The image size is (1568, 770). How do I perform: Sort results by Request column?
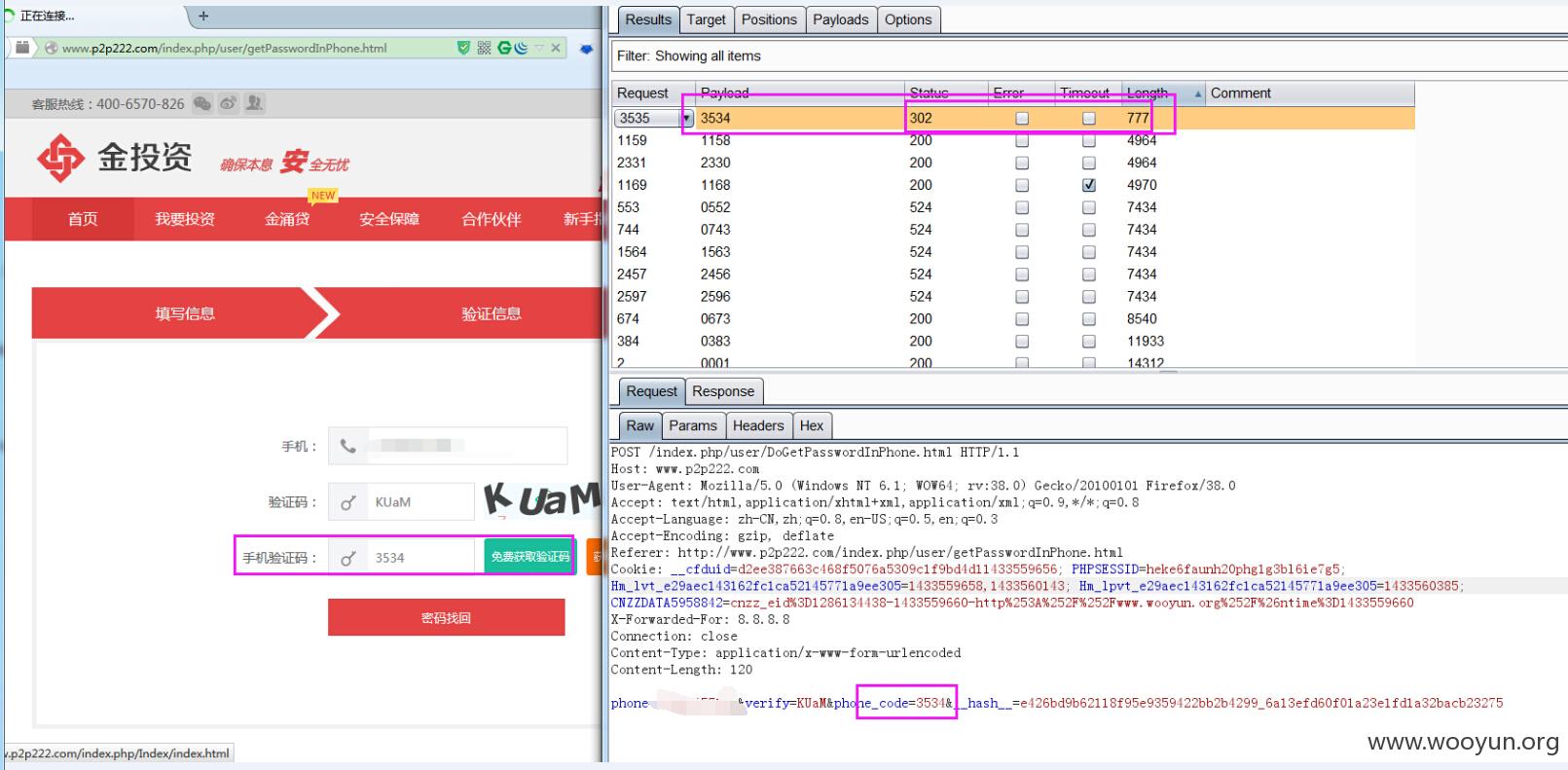point(653,93)
